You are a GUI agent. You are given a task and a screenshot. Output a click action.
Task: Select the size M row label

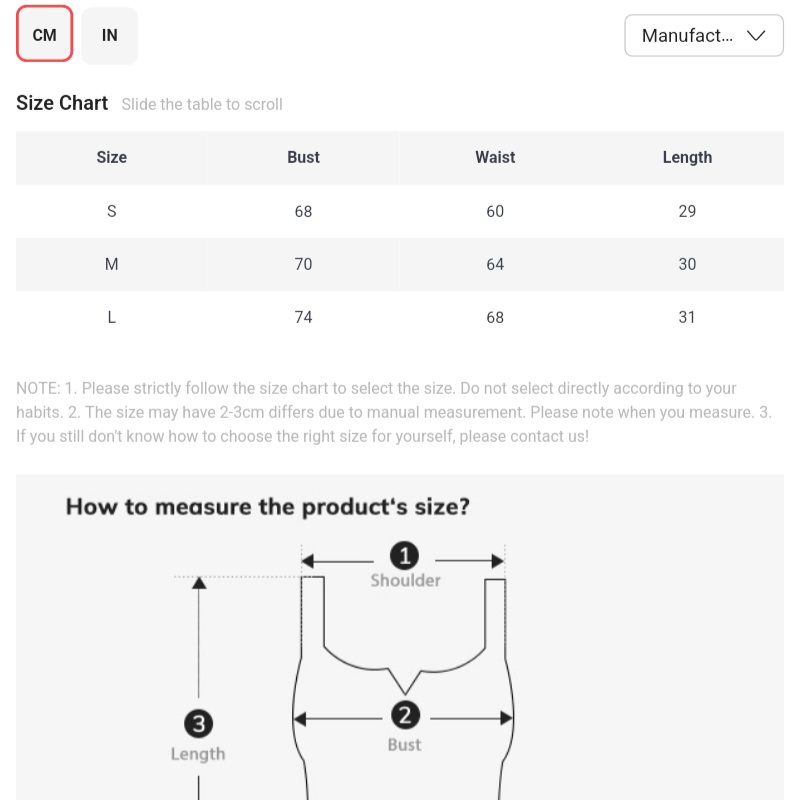pyautogui.click(x=112, y=264)
